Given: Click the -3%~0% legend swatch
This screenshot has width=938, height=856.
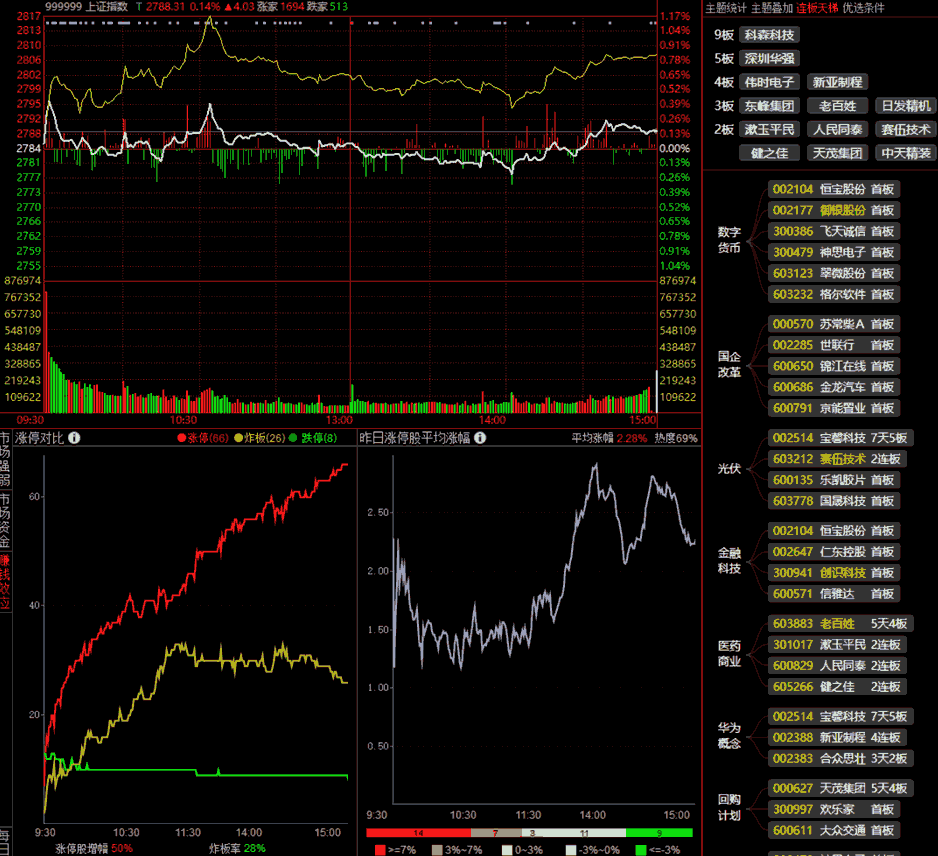Looking at the screenshot, I should pos(571,850).
